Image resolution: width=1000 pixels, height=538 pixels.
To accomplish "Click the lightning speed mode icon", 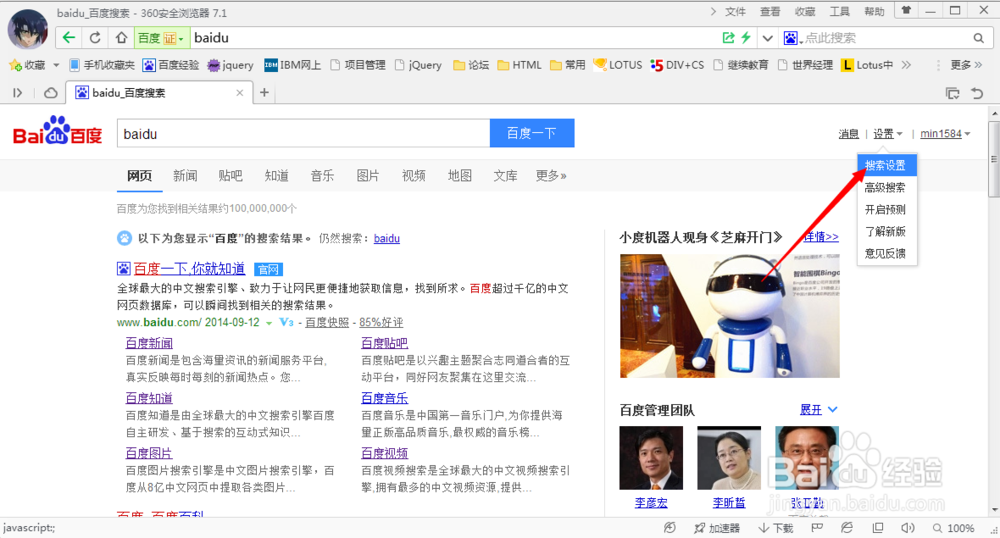I will (x=745, y=38).
